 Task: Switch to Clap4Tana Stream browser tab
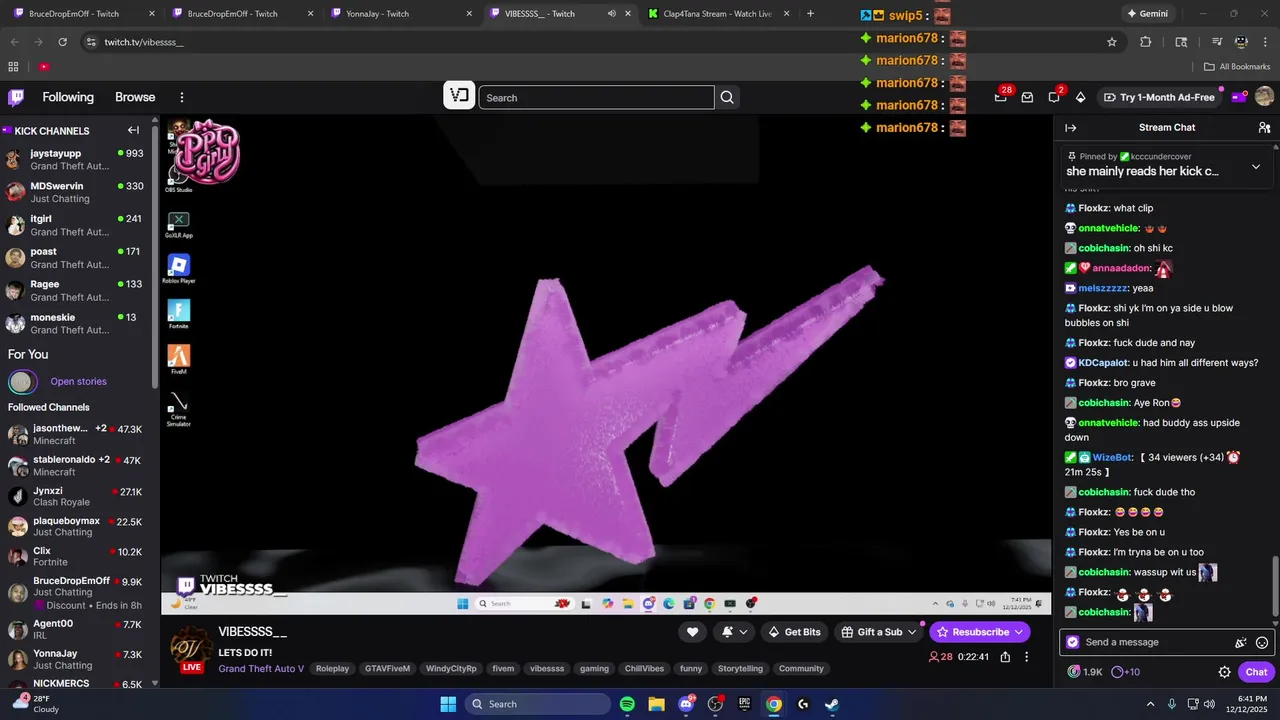tap(718, 14)
